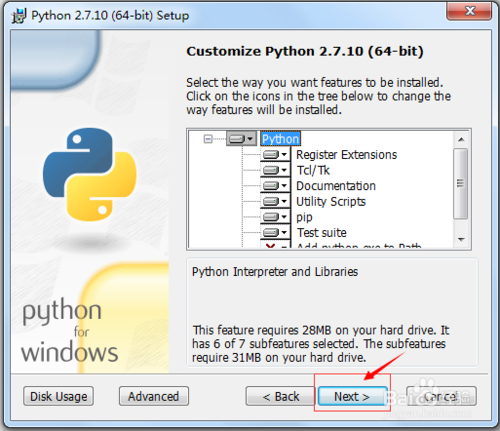Select the Python tree item
The image size is (500, 431).
[280, 139]
